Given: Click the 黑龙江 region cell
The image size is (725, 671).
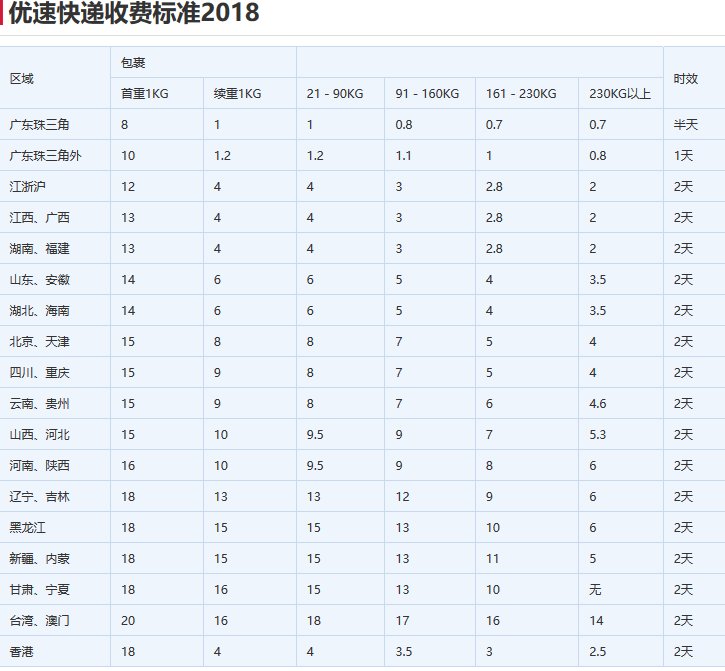Looking at the screenshot, I should coord(28,528).
